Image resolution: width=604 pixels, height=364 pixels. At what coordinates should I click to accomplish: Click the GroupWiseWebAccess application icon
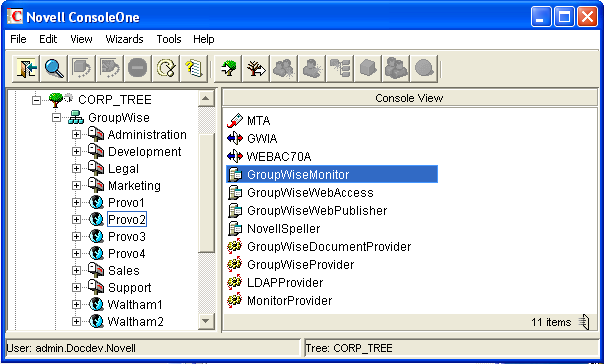235,192
